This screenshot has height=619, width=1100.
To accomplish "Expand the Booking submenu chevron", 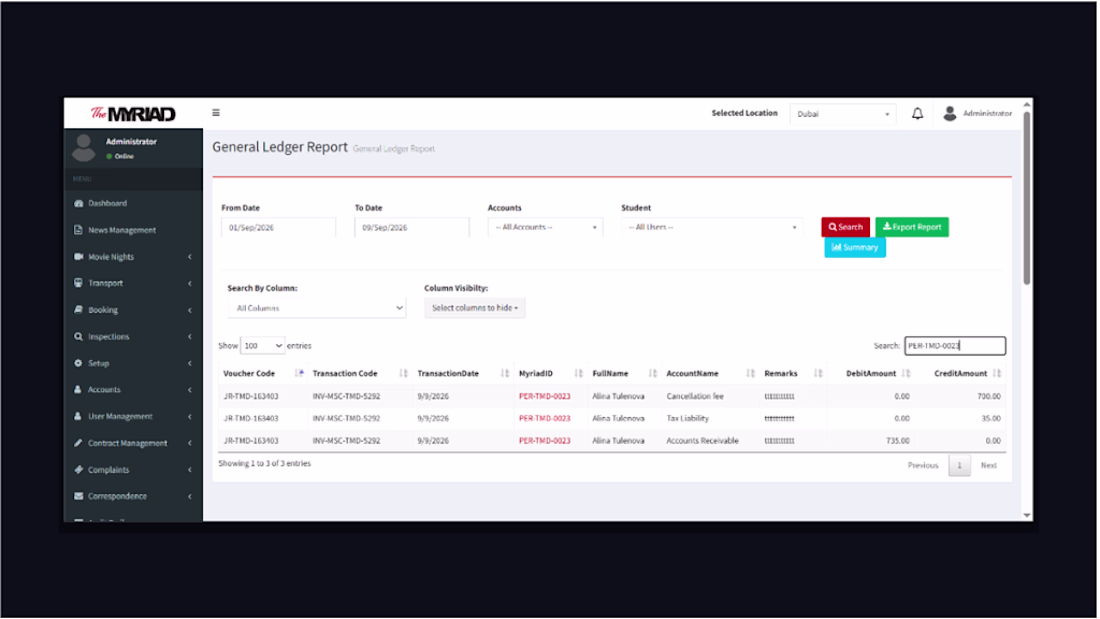I will (x=189, y=310).
